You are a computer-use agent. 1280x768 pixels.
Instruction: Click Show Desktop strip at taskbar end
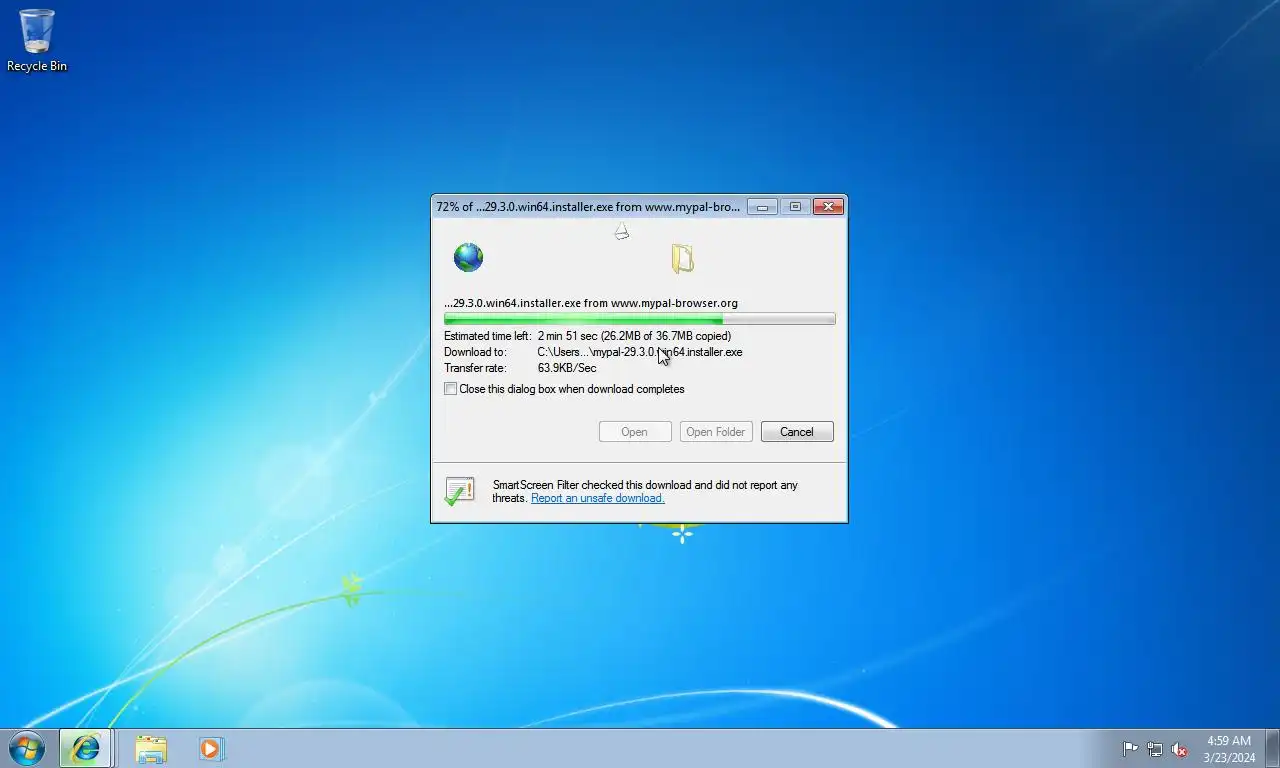pyautogui.click(x=1272, y=748)
